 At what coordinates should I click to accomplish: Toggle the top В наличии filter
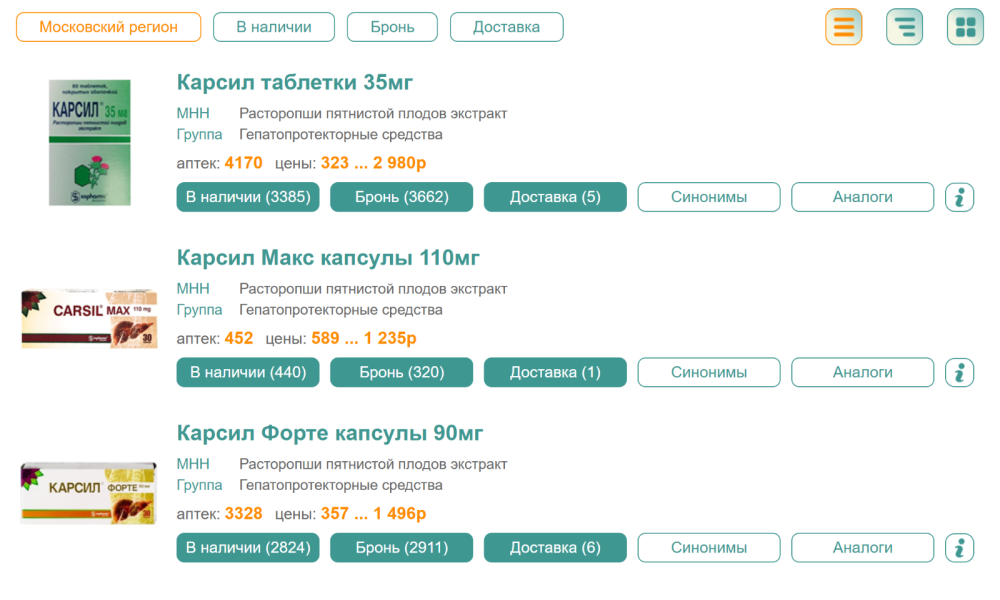pyautogui.click(x=273, y=27)
